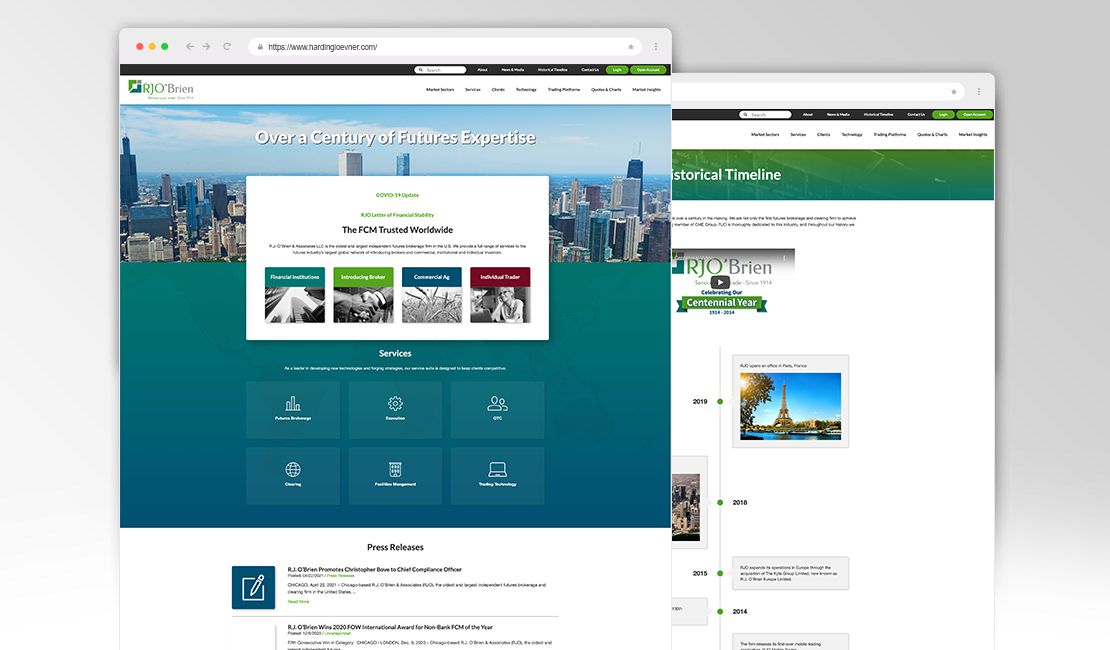Click the 2014 timeline marker dot
This screenshot has height=650, width=1110.
[720, 611]
